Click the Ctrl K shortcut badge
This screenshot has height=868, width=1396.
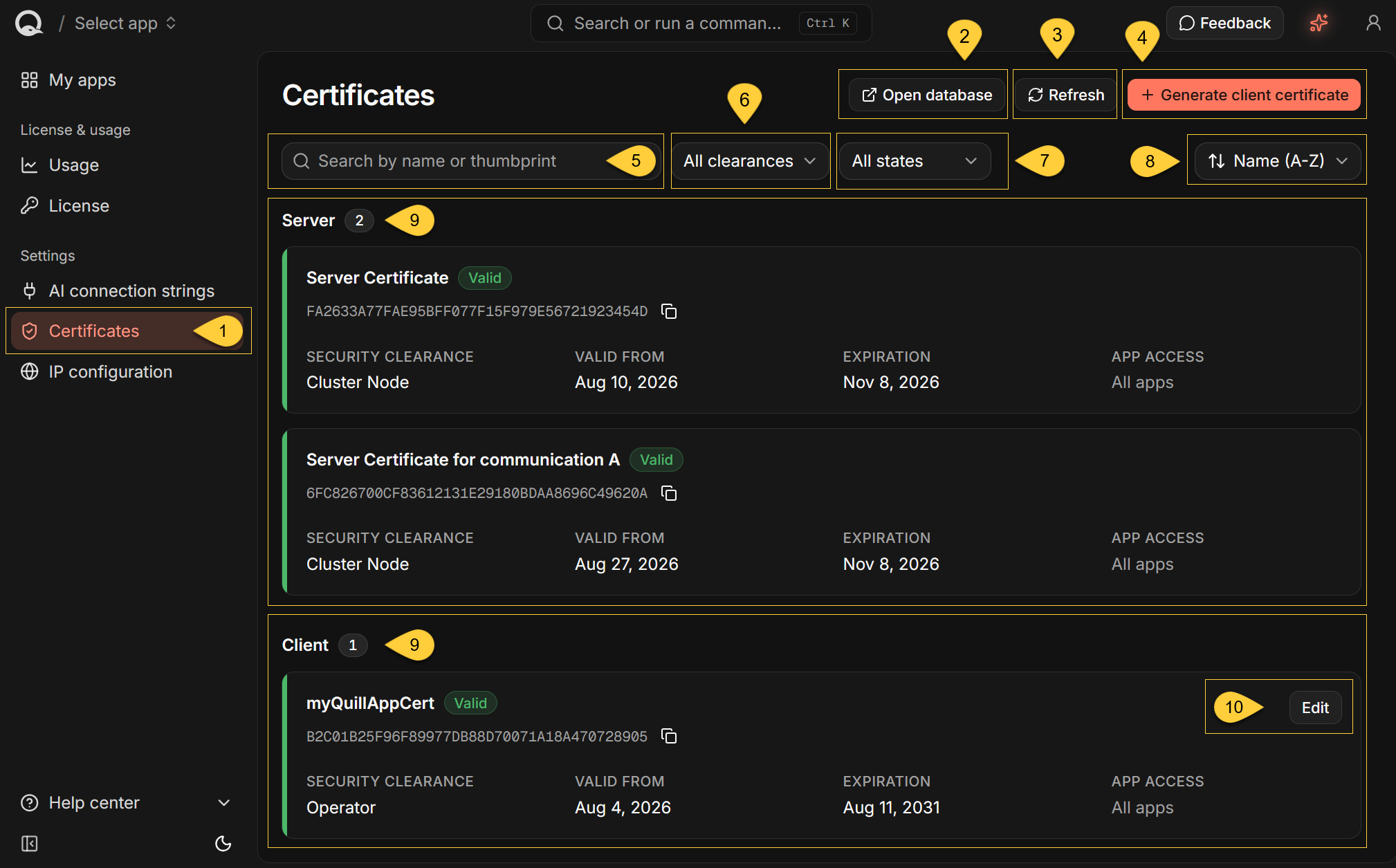828,23
